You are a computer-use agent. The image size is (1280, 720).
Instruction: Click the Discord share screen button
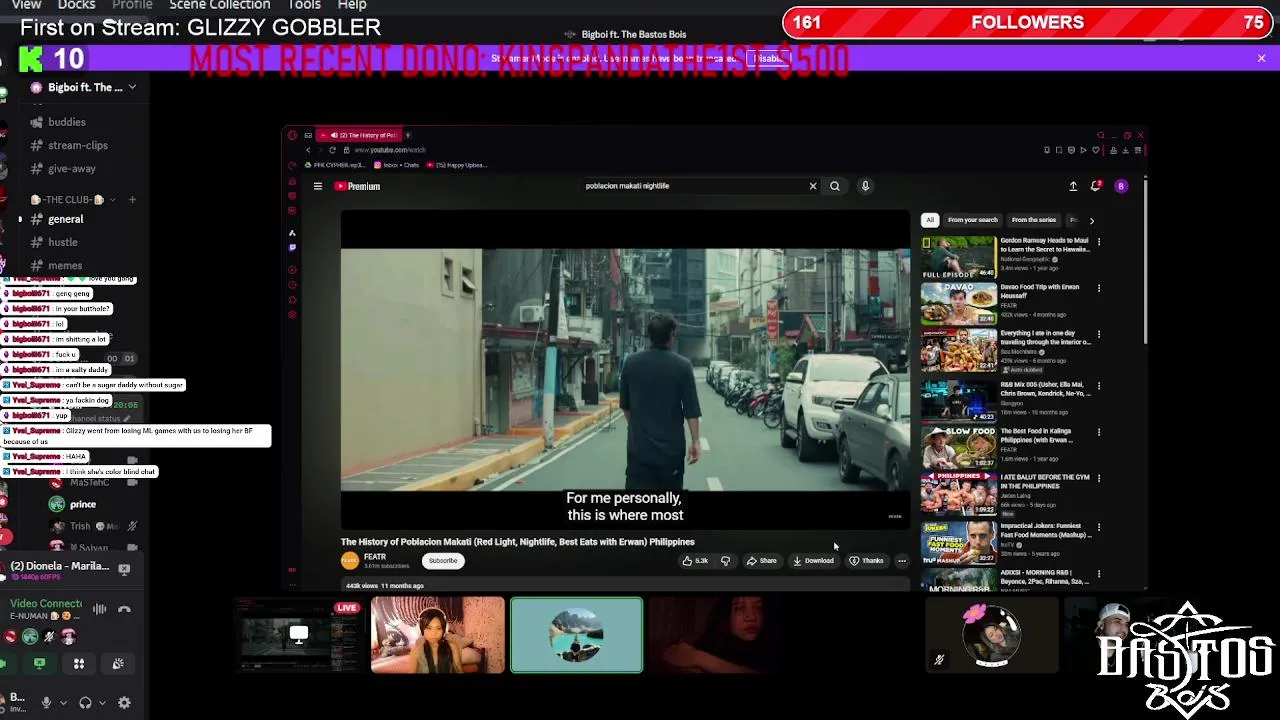(39, 663)
